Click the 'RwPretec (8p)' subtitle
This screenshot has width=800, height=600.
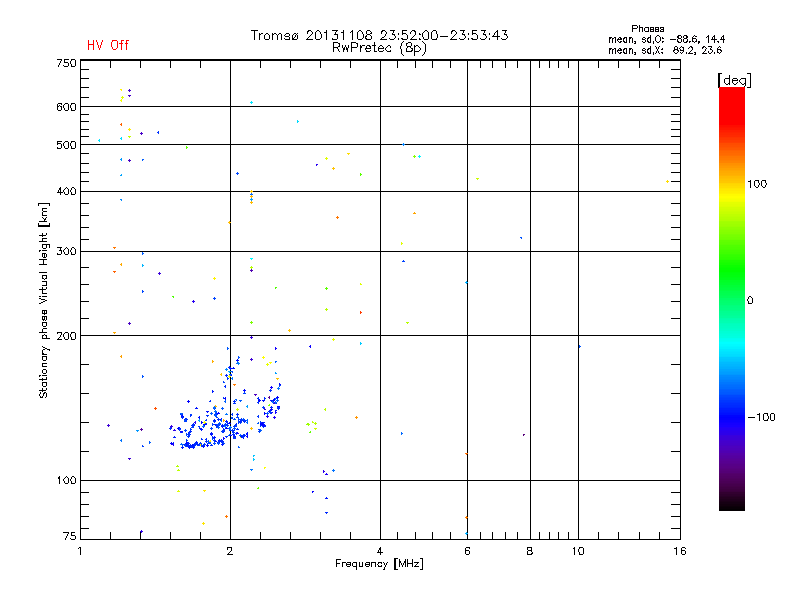tap(379, 48)
